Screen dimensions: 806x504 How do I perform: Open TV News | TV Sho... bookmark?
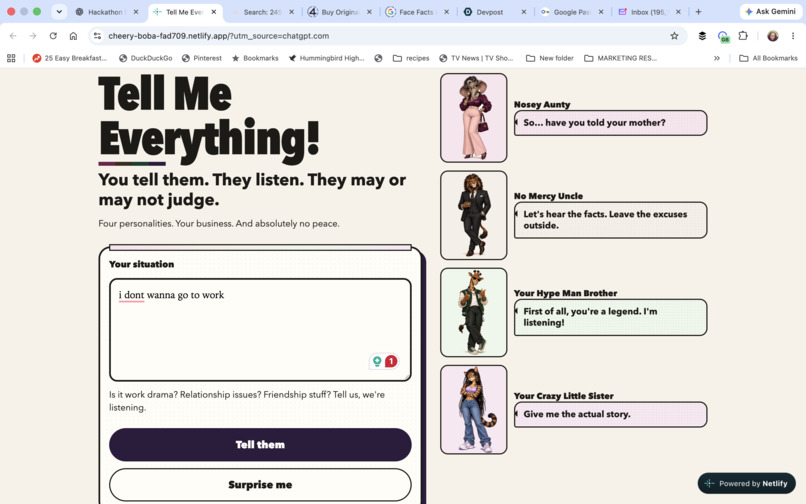point(476,58)
